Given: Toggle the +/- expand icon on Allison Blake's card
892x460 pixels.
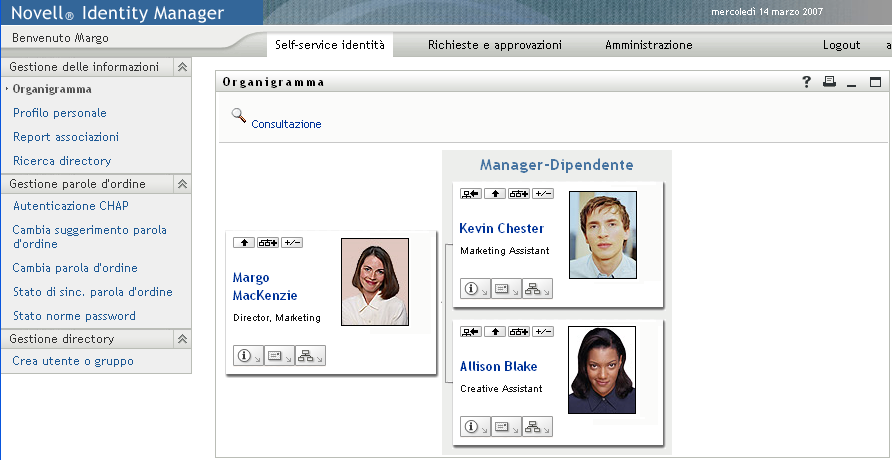Looking at the screenshot, I should click(543, 331).
